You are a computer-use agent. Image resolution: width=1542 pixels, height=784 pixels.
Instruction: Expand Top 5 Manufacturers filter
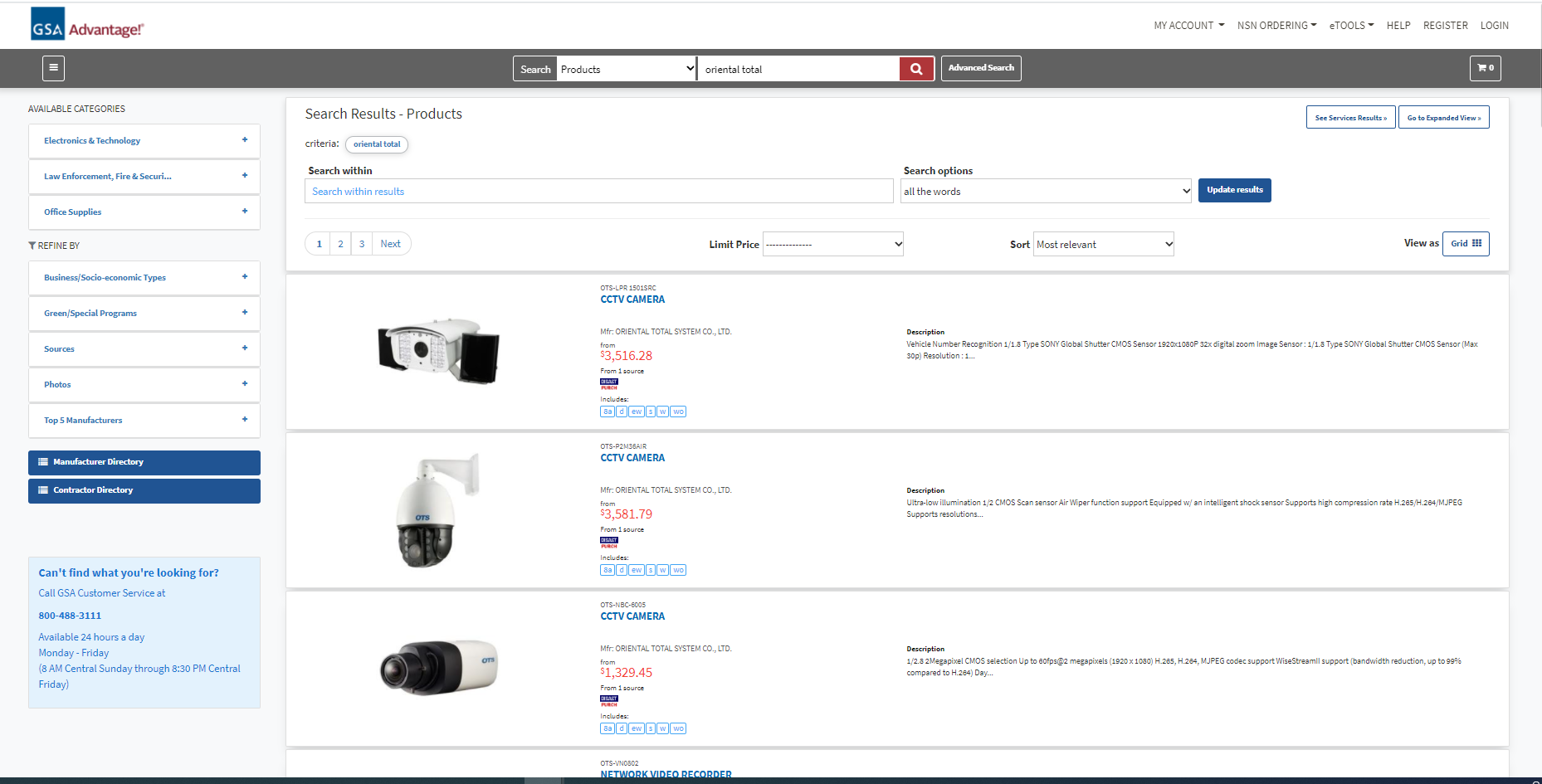(x=144, y=421)
